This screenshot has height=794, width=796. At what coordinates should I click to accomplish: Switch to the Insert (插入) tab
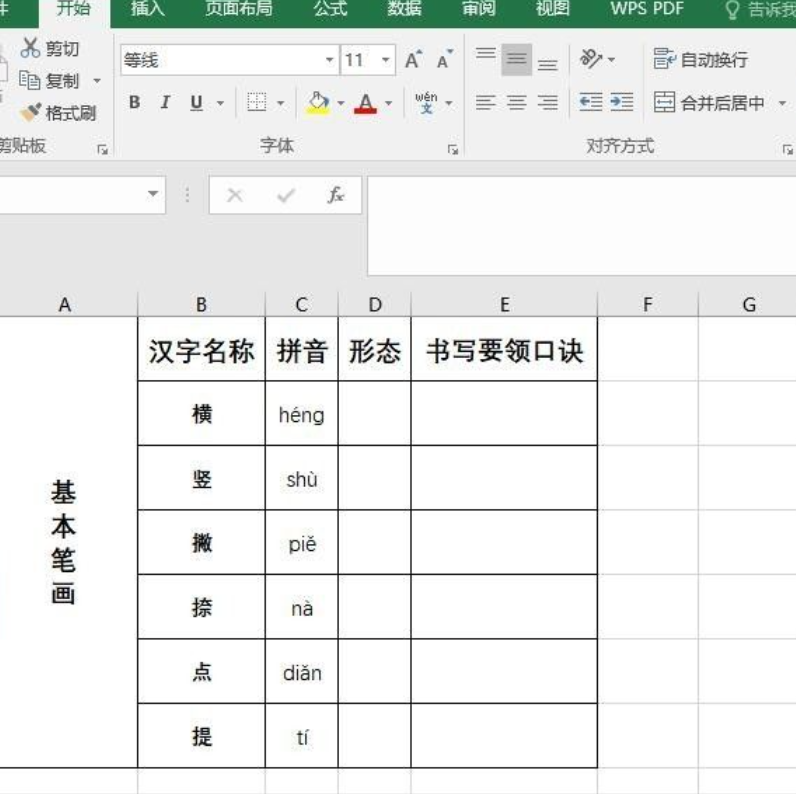pyautogui.click(x=148, y=10)
